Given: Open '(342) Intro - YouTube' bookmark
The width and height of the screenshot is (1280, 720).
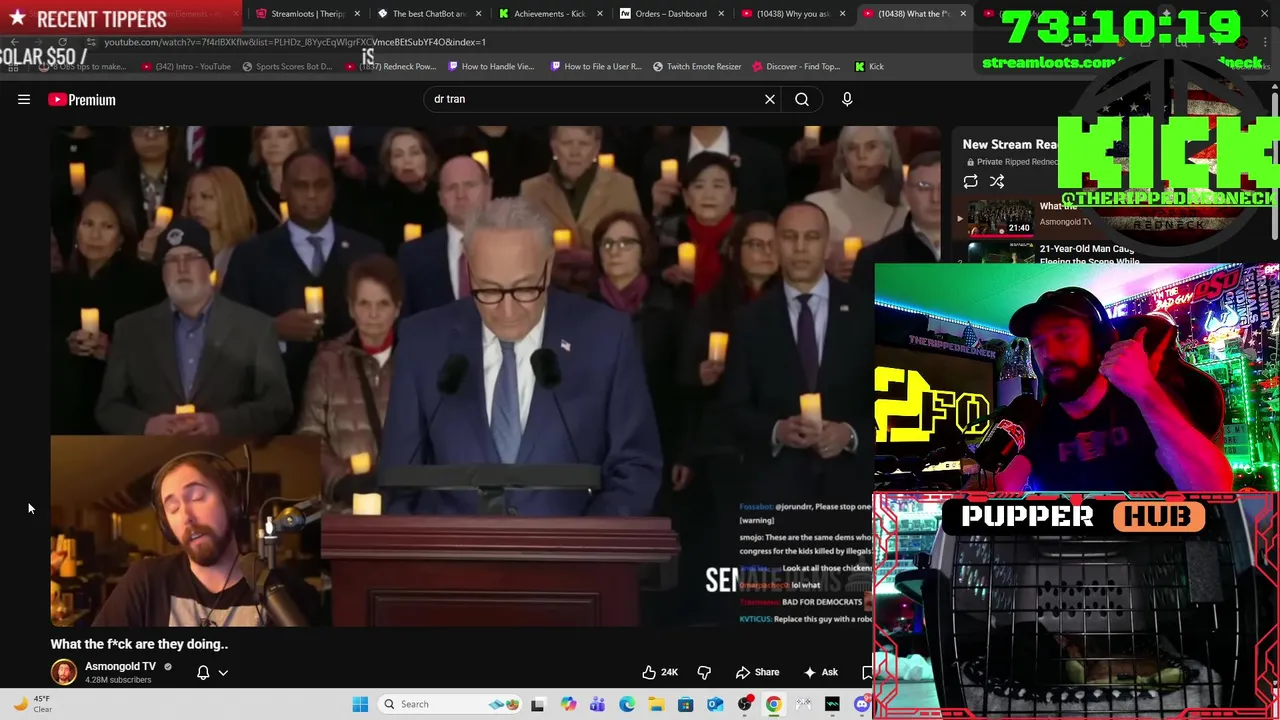Looking at the screenshot, I should pyautogui.click(x=186, y=66).
